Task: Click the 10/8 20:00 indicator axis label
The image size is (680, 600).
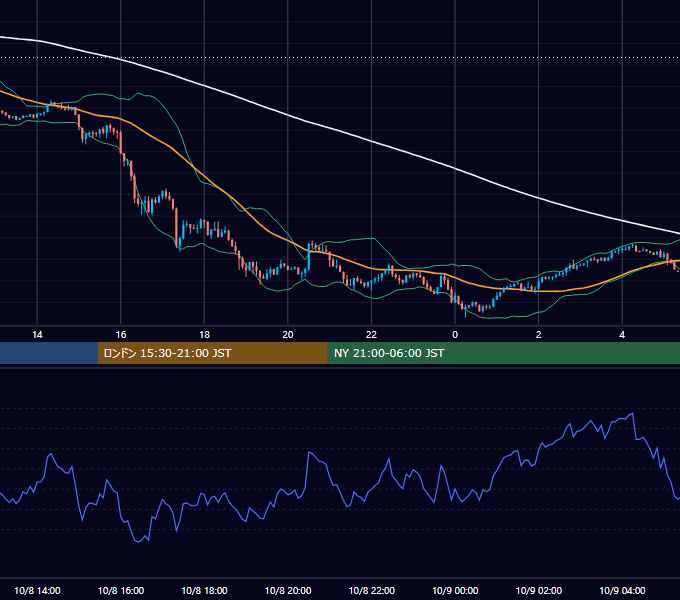Action: (288, 590)
